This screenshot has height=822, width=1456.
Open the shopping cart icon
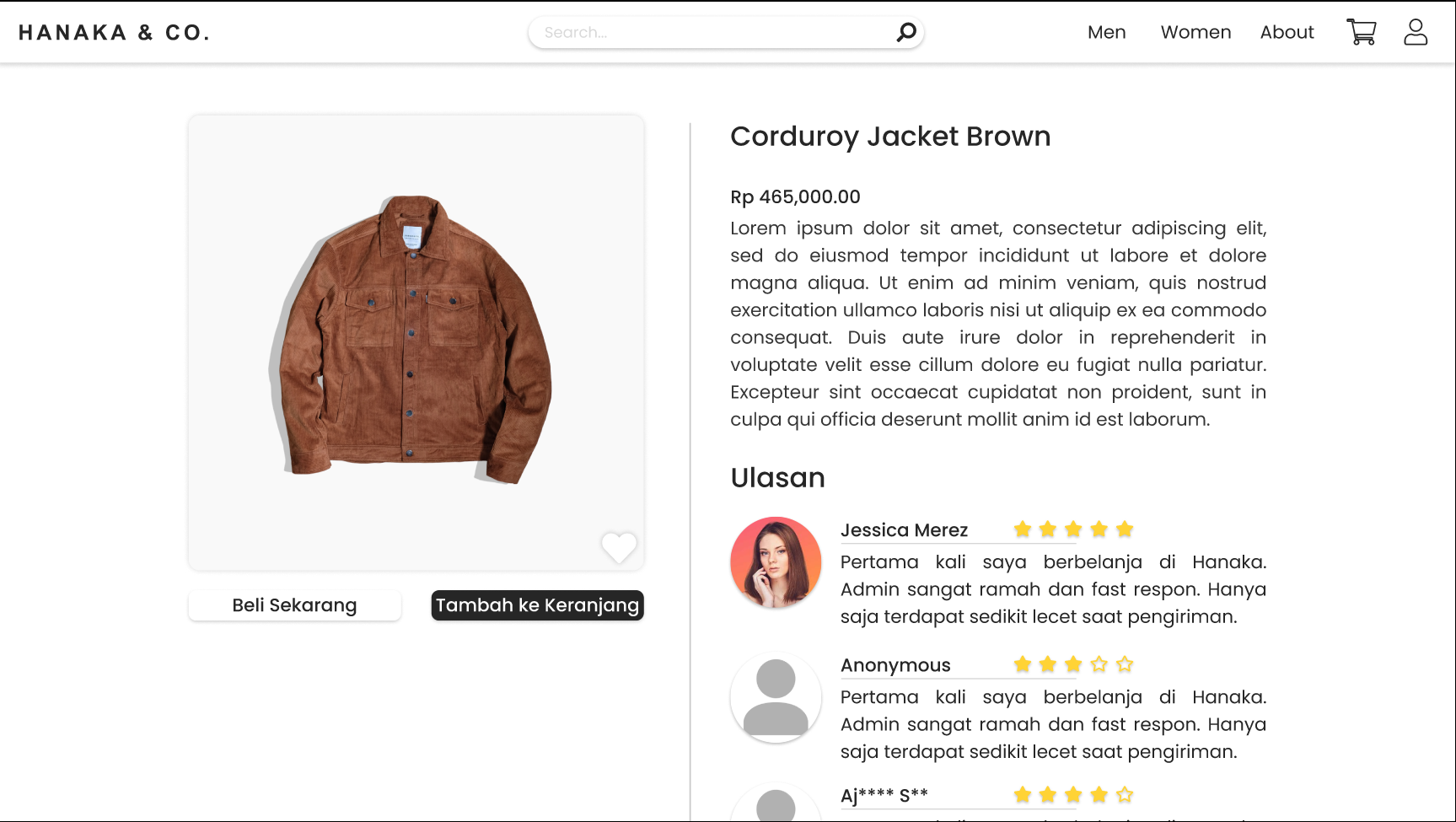[x=1361, y=32]
